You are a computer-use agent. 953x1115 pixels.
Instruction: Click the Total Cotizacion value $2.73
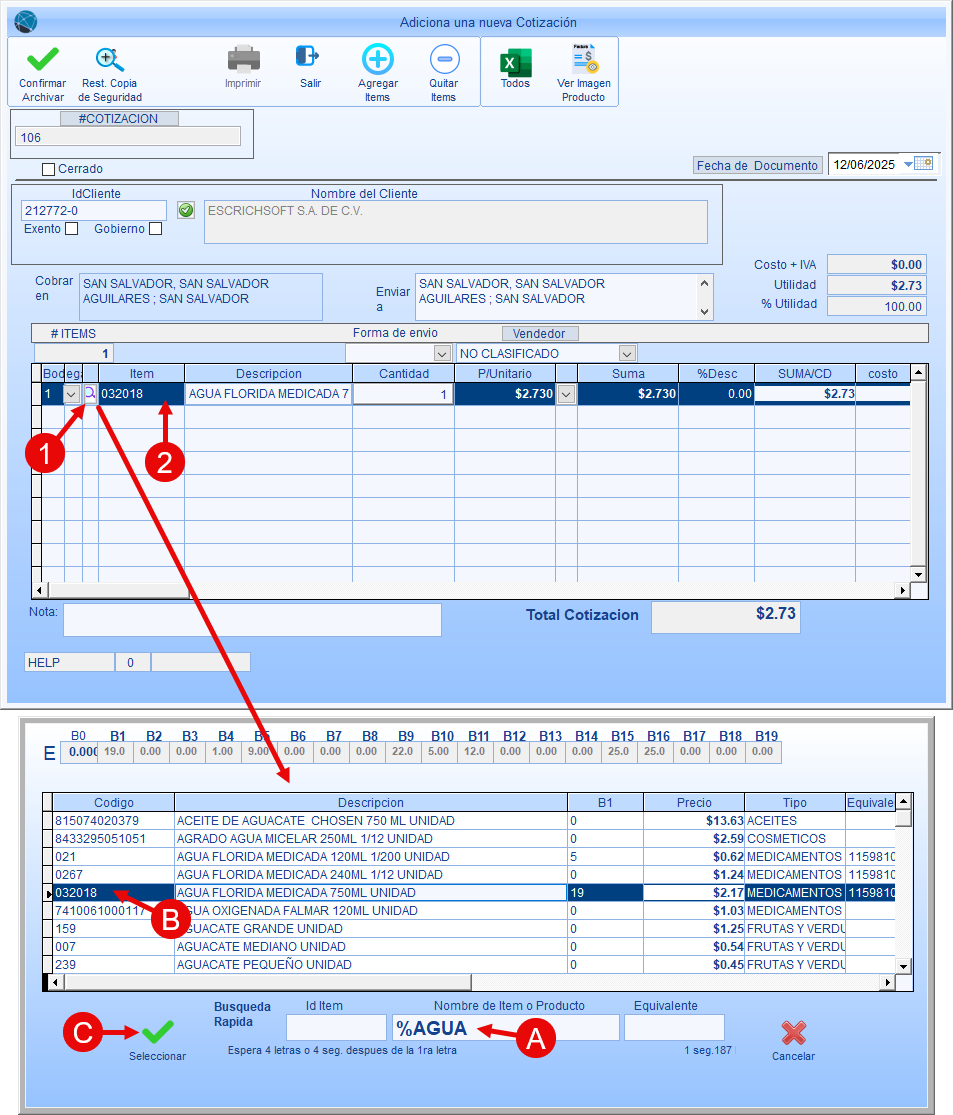(726, 617)
